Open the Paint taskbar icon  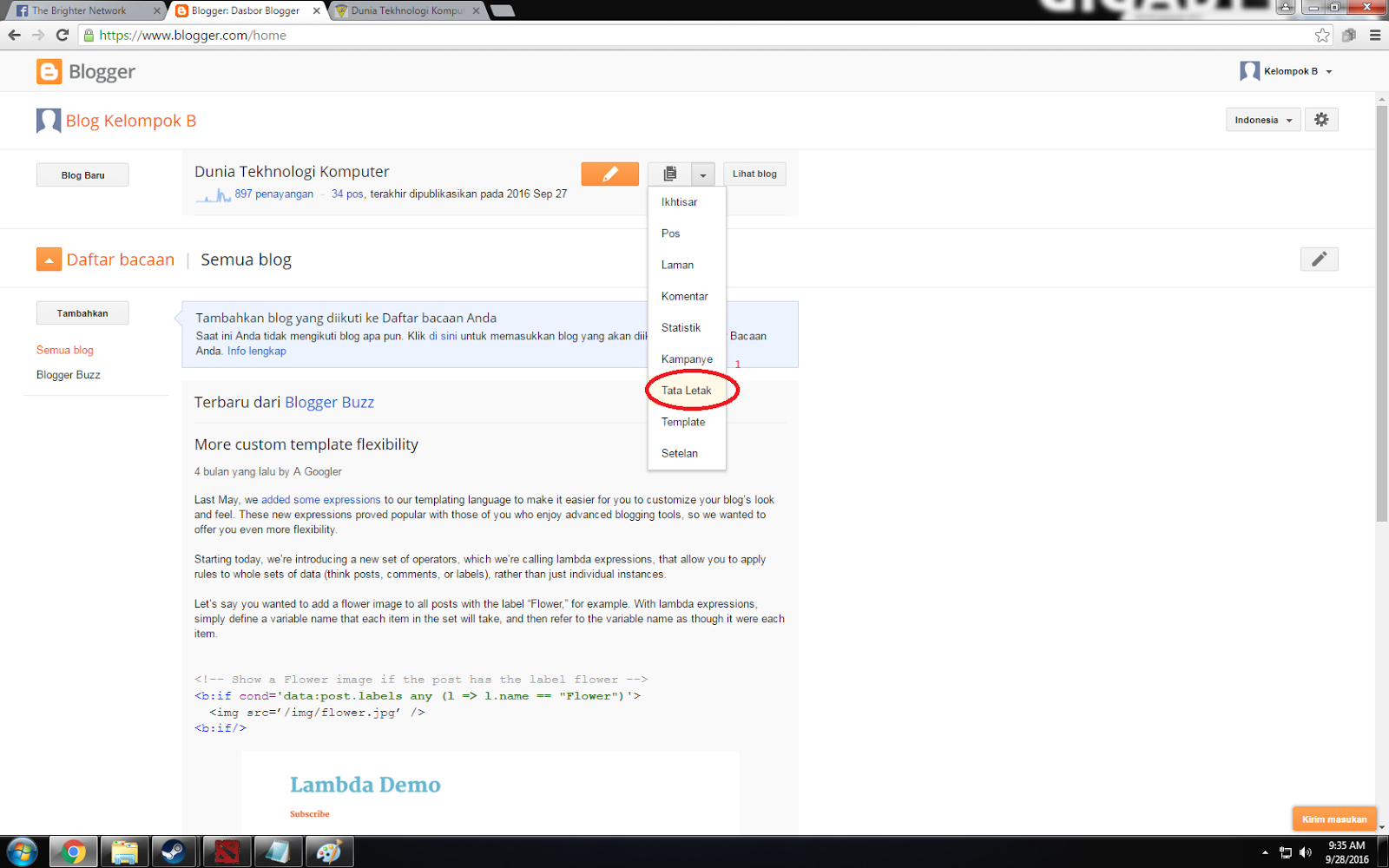328,852
